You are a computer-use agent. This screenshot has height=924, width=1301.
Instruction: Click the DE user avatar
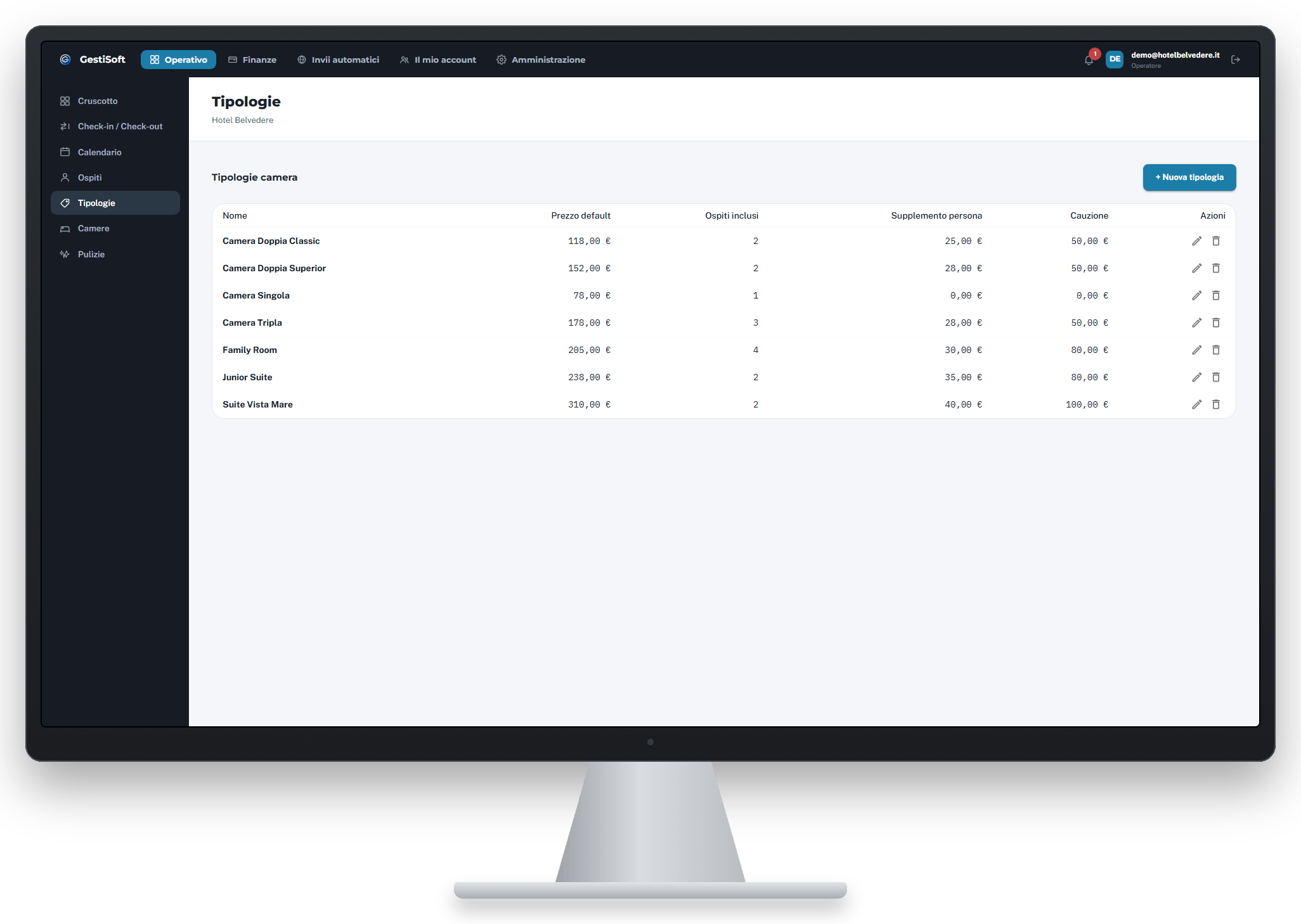click(x=1115, y=59)
